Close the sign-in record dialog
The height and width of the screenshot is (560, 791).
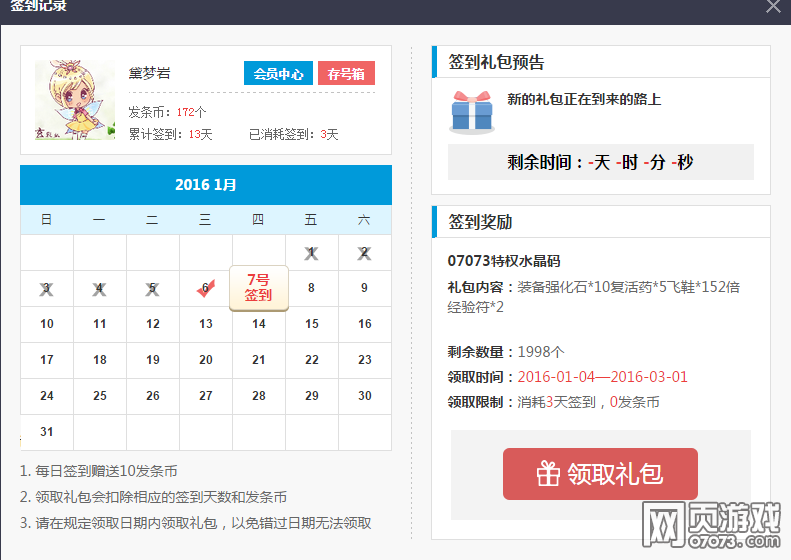coord(773,6)
